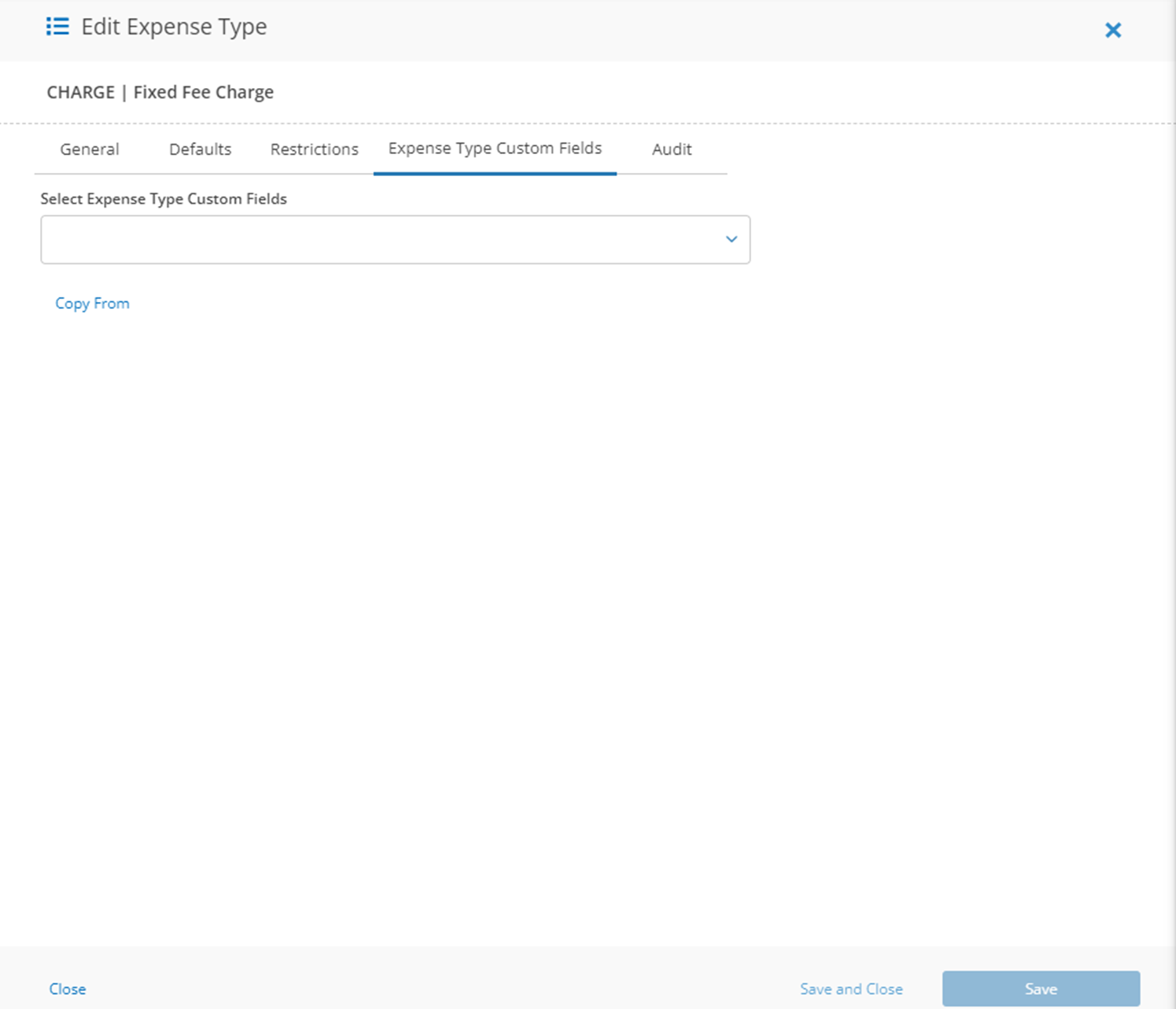
Task: Click inside the custom fields selection box
Action: click(x=378, y=240)
